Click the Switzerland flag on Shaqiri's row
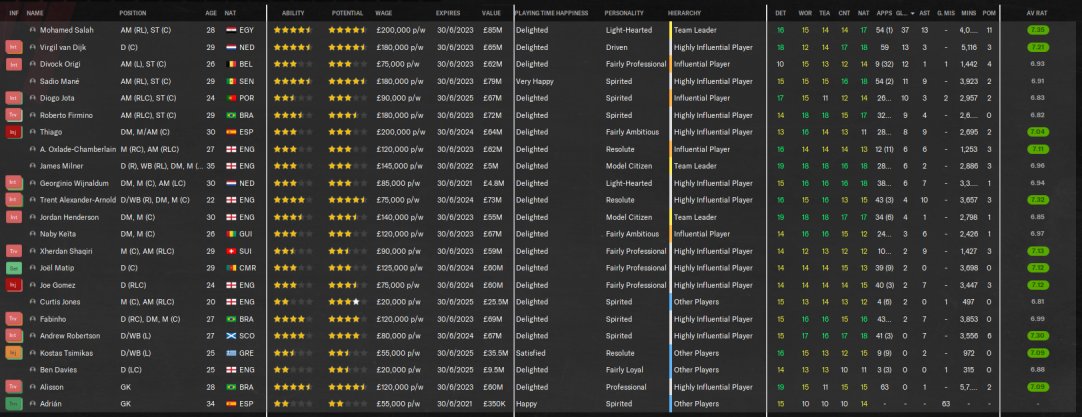 click(230, 251)
